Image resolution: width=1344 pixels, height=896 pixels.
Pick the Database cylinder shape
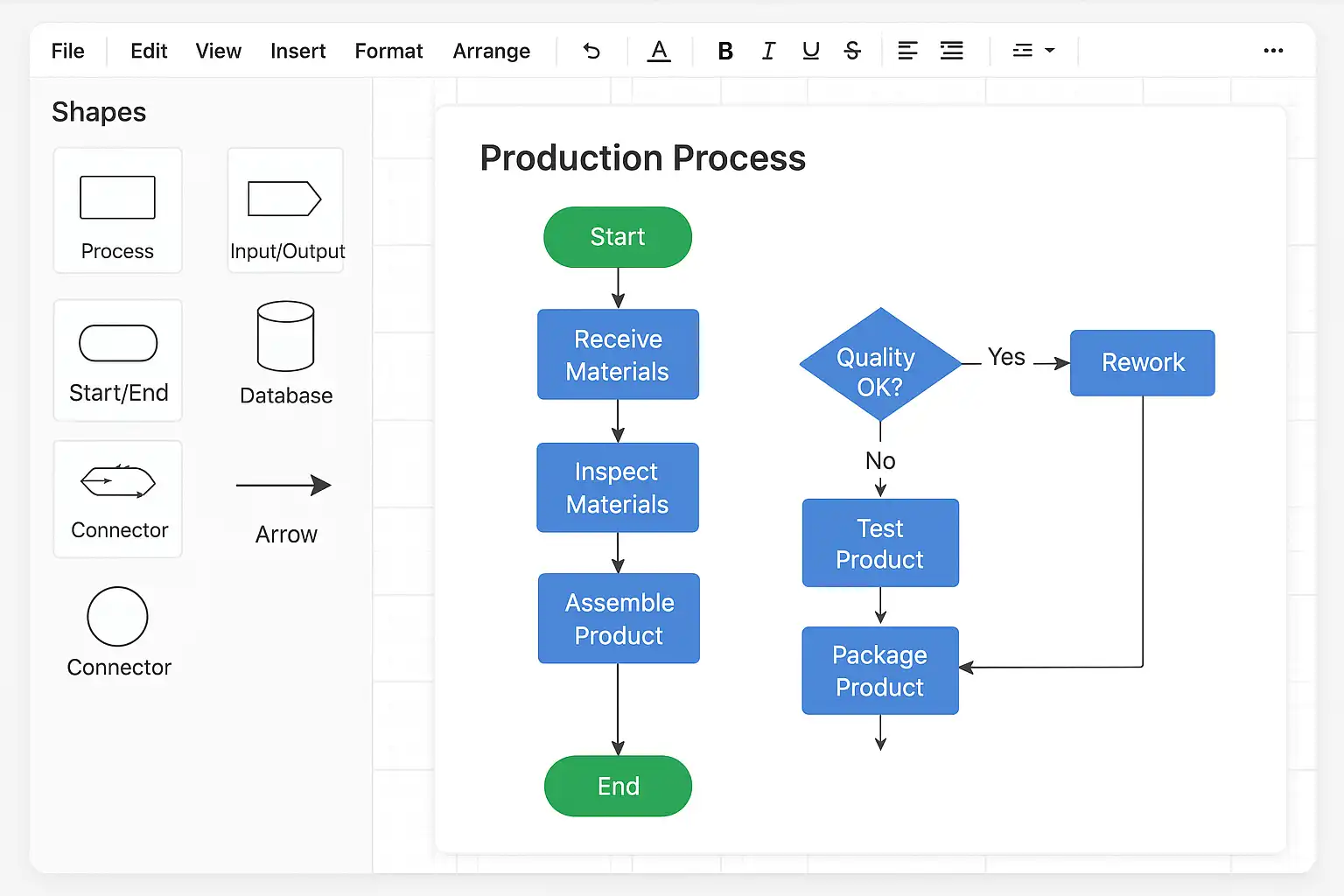pyautogui.click(x=285, y=352)
